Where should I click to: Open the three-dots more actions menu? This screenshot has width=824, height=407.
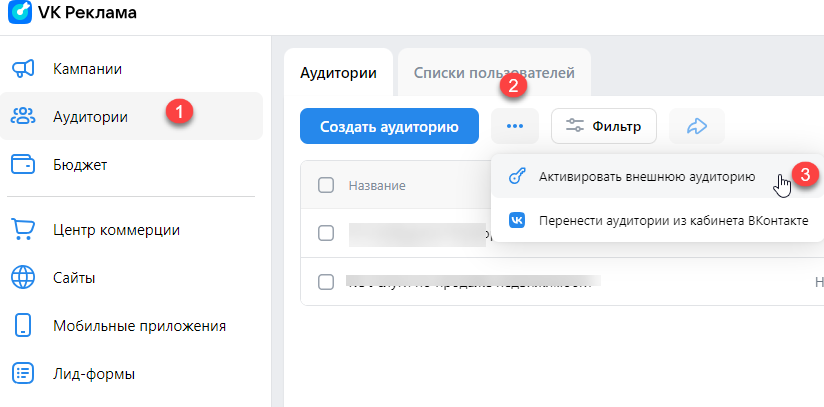515,126
